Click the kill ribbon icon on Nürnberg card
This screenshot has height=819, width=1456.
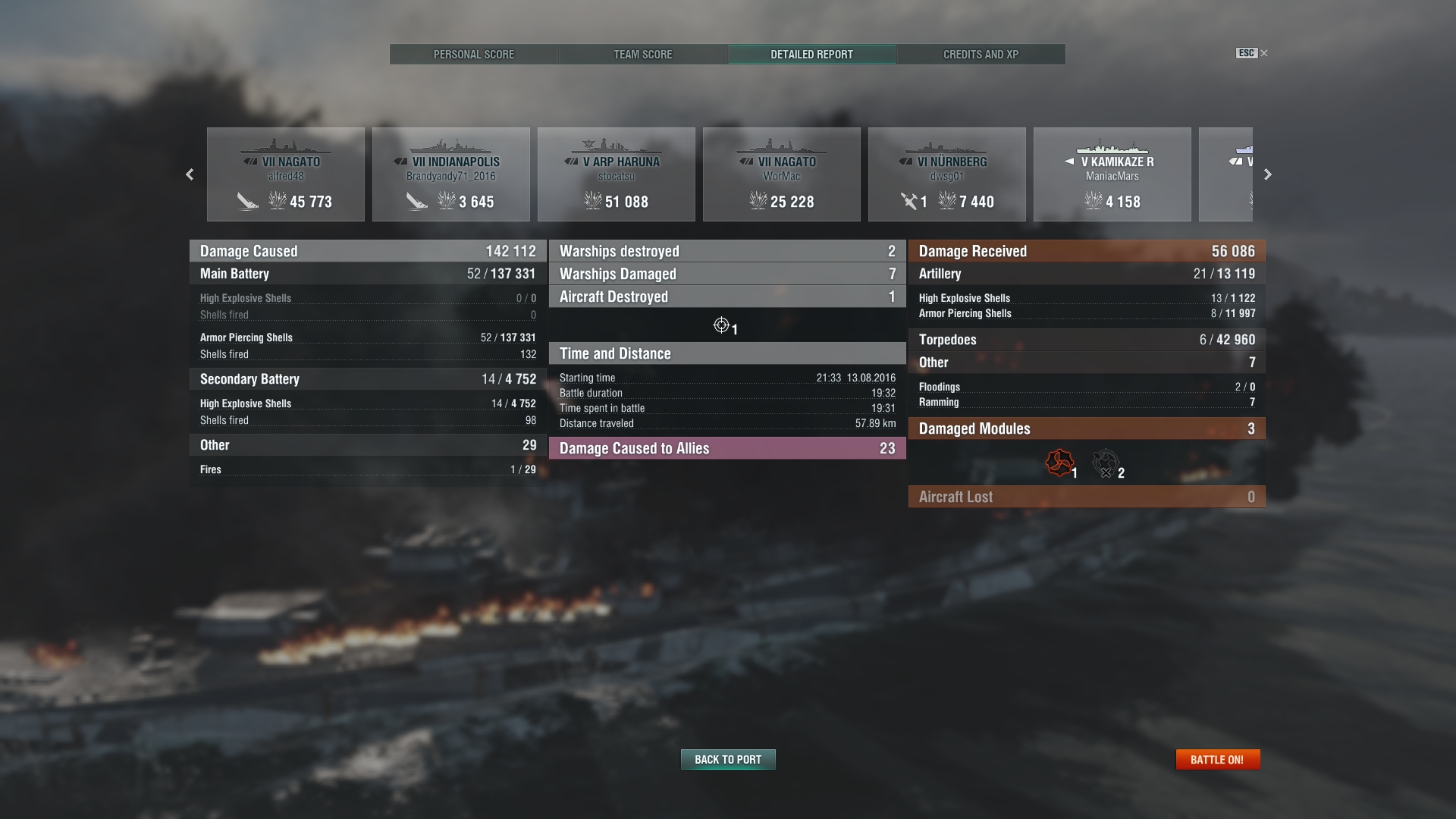pyautogui.click(x=909, y=201)
